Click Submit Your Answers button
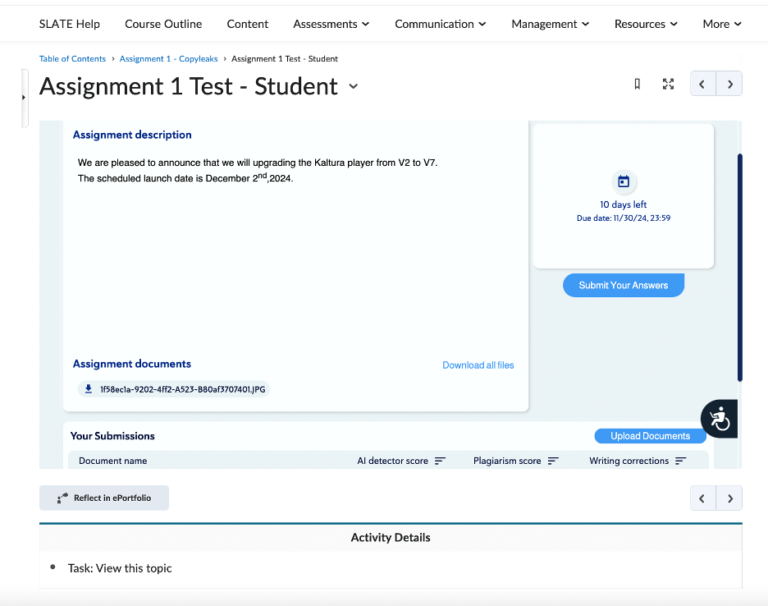The width and height of the screenshot is (768, 606). point(623,285)
